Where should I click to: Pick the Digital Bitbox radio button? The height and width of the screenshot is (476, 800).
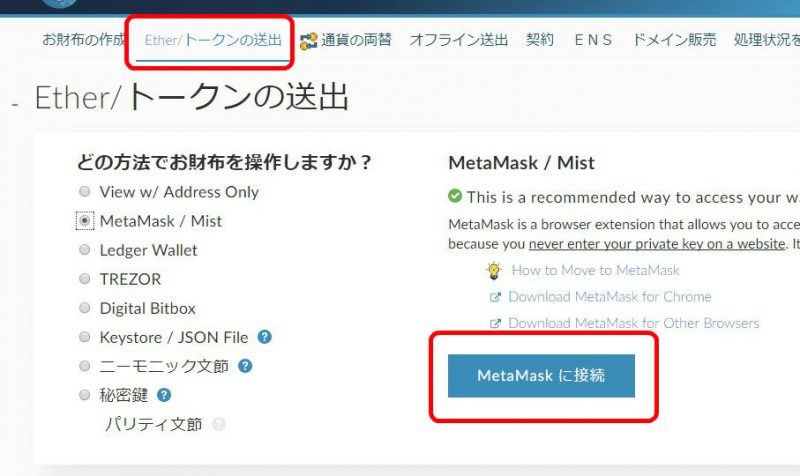85,308
